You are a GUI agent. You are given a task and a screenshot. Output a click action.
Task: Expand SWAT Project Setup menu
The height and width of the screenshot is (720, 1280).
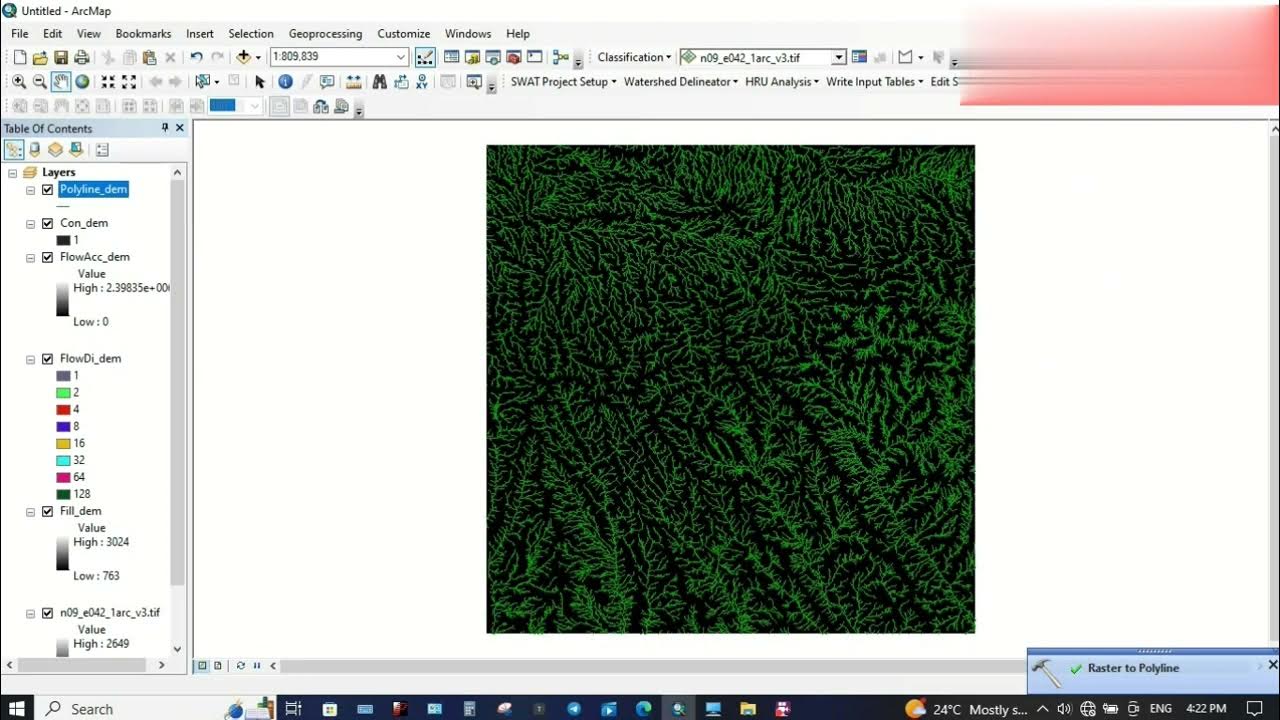(564, 82)
